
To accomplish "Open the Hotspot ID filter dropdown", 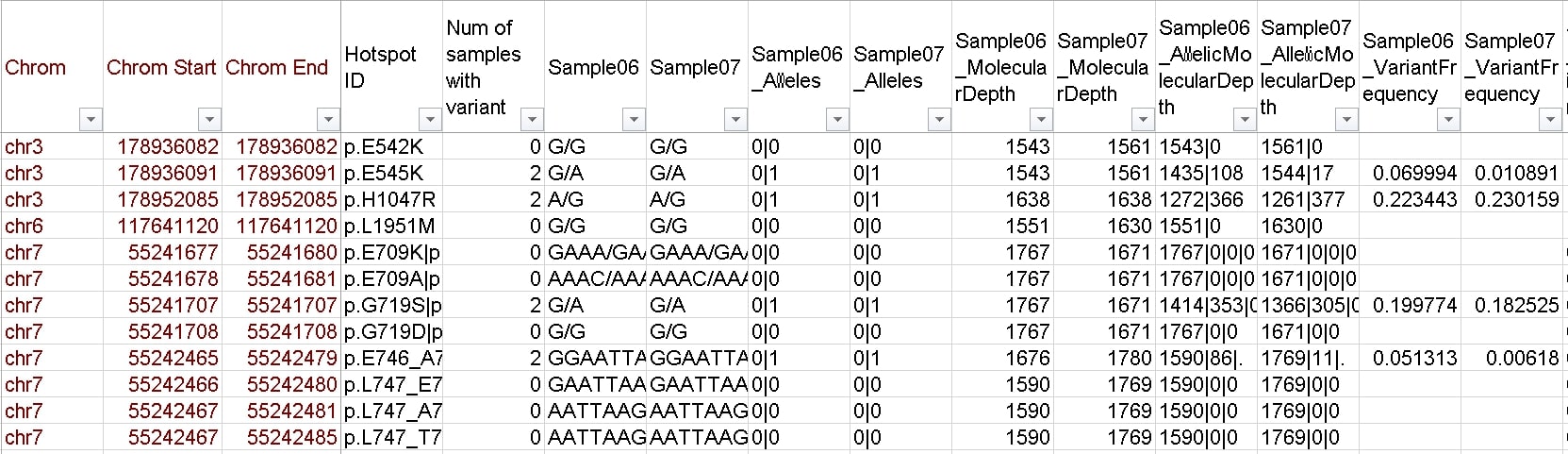I will click(x=430, y=120).
